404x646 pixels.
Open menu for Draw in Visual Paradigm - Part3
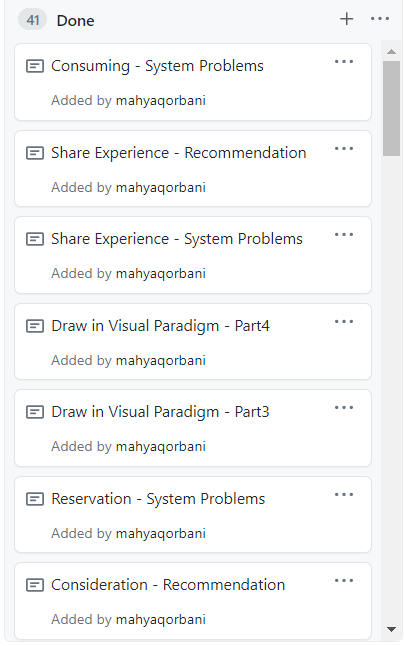[344, 408]
